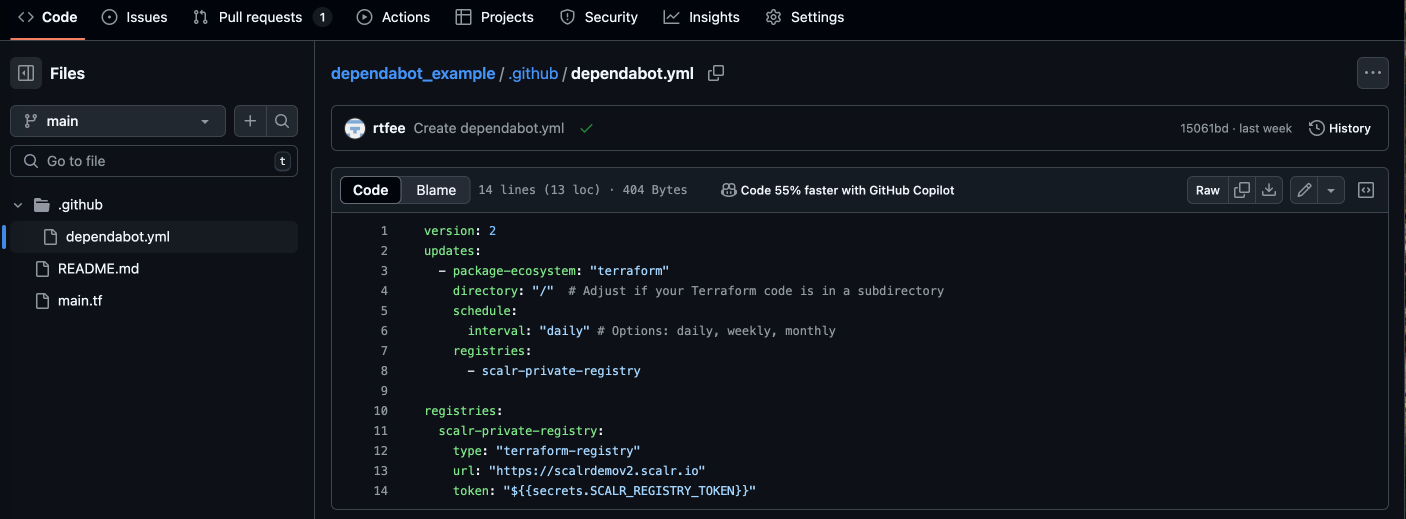Open the more file actions ellipsis button
1406x519 pixels.
pyautogui.click(x=1372, y=73)
